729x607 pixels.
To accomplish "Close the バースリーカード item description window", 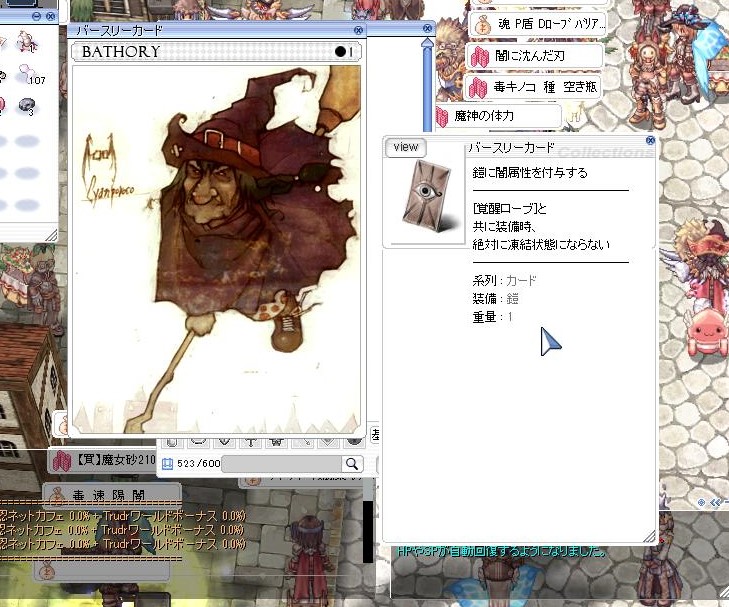I will coord(650,140).
